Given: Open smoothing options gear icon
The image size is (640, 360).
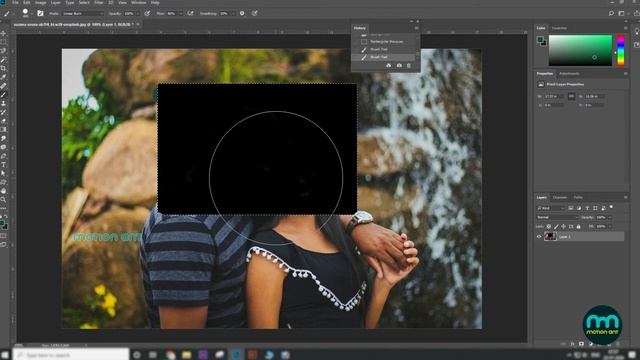Looking at the screenshot, I should (x=242, y=13).
